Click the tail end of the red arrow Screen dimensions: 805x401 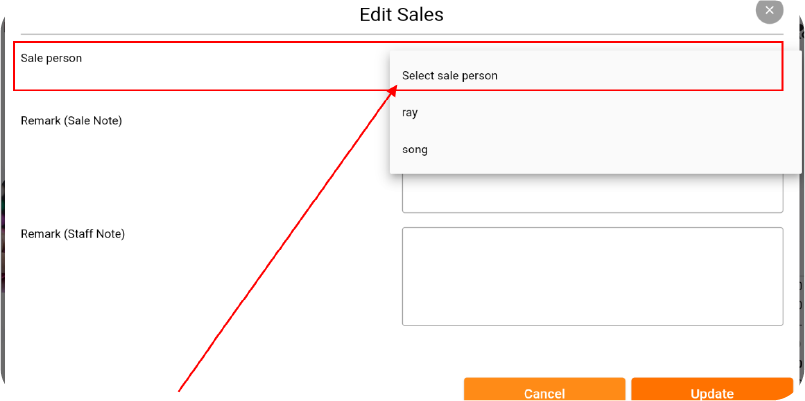tap(180, 390)
